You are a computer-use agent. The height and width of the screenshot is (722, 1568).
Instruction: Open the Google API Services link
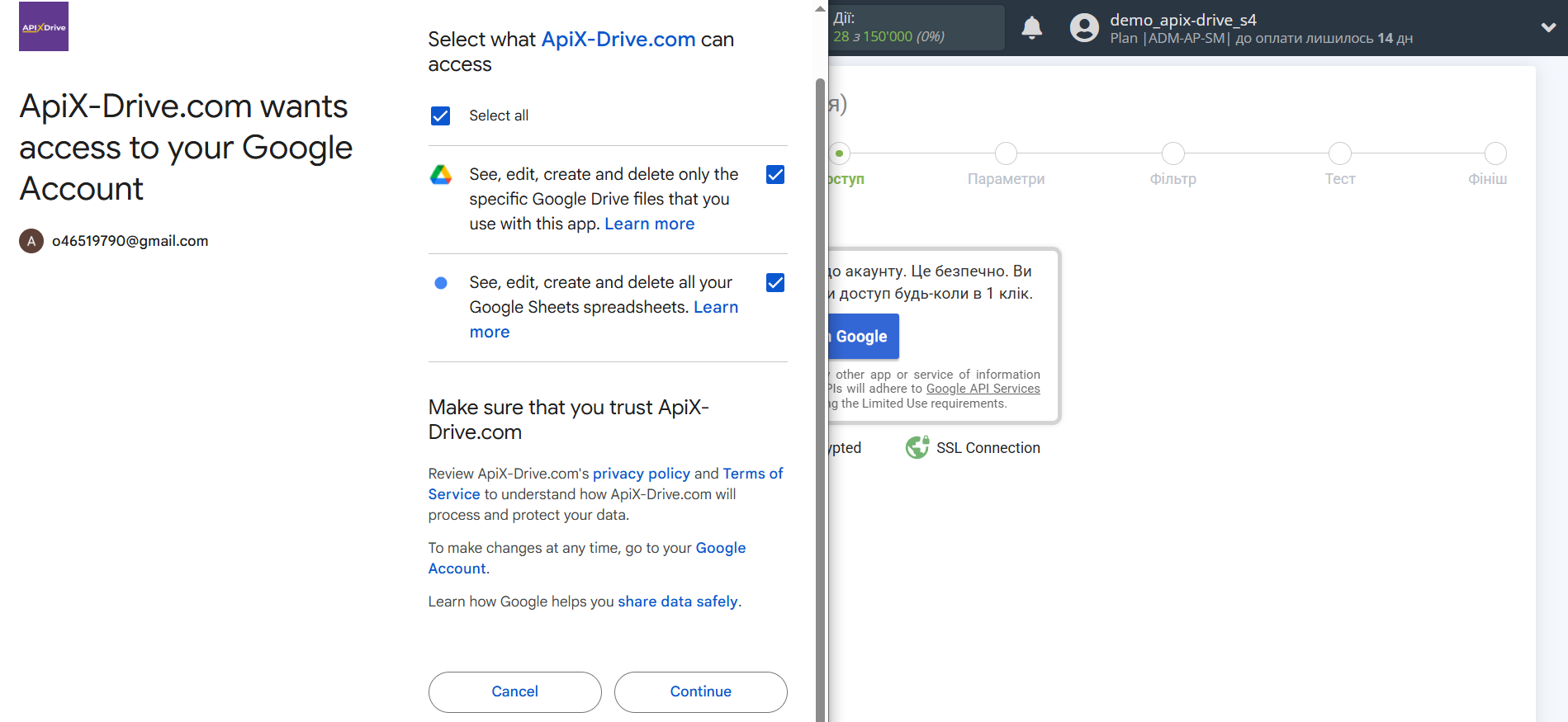point(983,389)
